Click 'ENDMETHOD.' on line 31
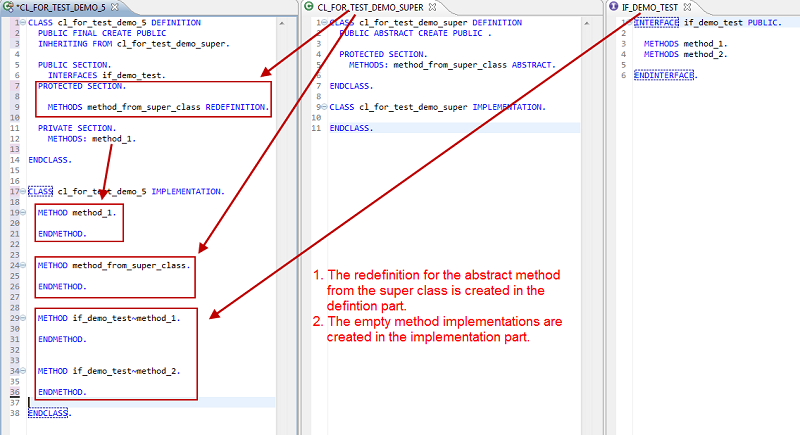The width and height of the screenshot is (800, 435). [x=62, y=339]
